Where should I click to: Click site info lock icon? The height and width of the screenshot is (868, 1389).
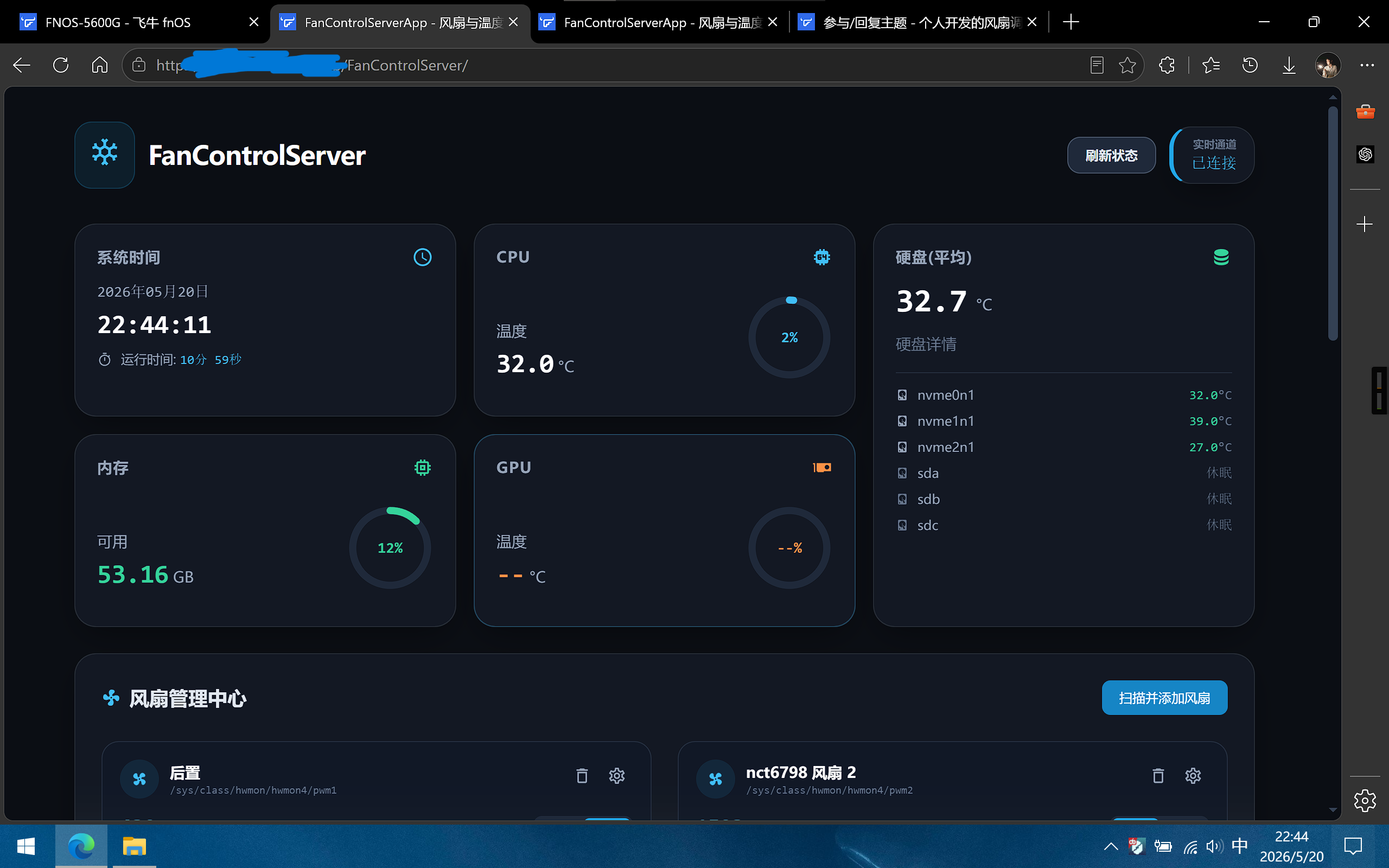tap(139, 65)
